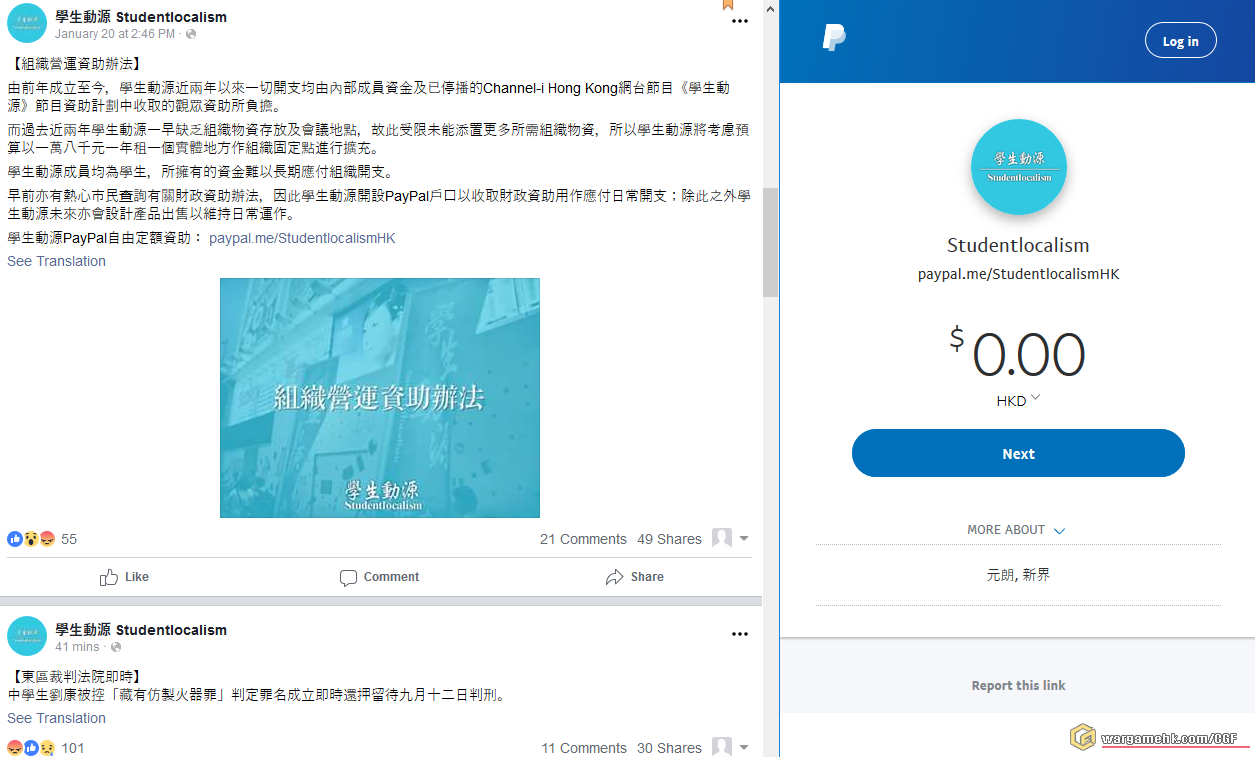Click Report this link on PayPal page
This screenshot has width=1255, height=757.
pyautogui.click(x=1018, y=685)
